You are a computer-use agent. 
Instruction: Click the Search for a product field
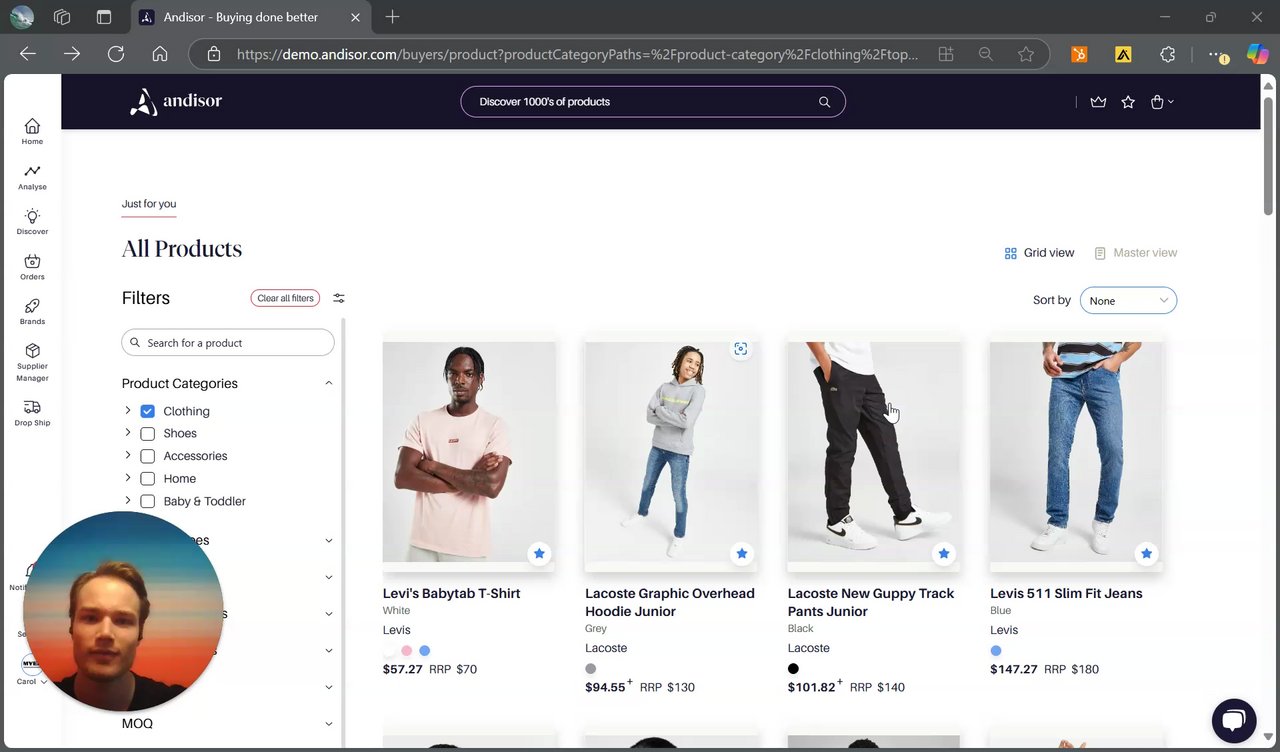click(228, 343)
